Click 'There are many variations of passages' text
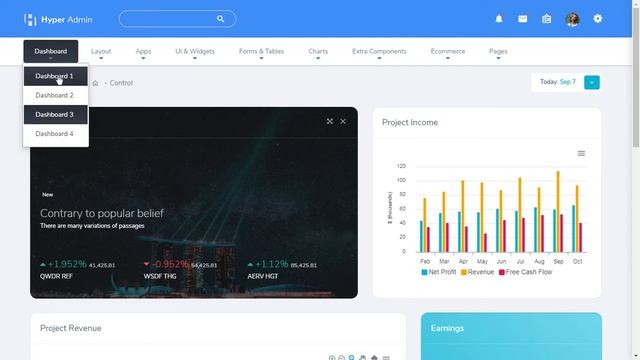This screenshot has height=360, width=640. pyautogui.click(x=92, y=226)
